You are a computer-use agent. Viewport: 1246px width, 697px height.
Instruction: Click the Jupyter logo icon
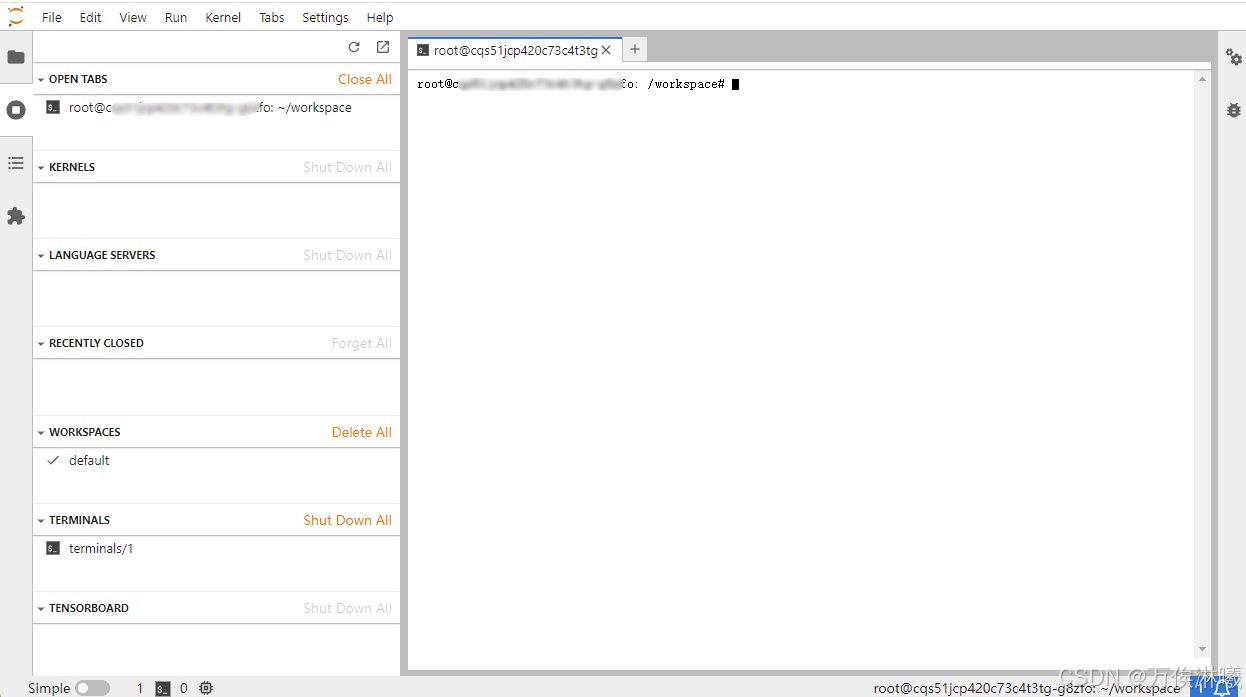tap(16, 16)
